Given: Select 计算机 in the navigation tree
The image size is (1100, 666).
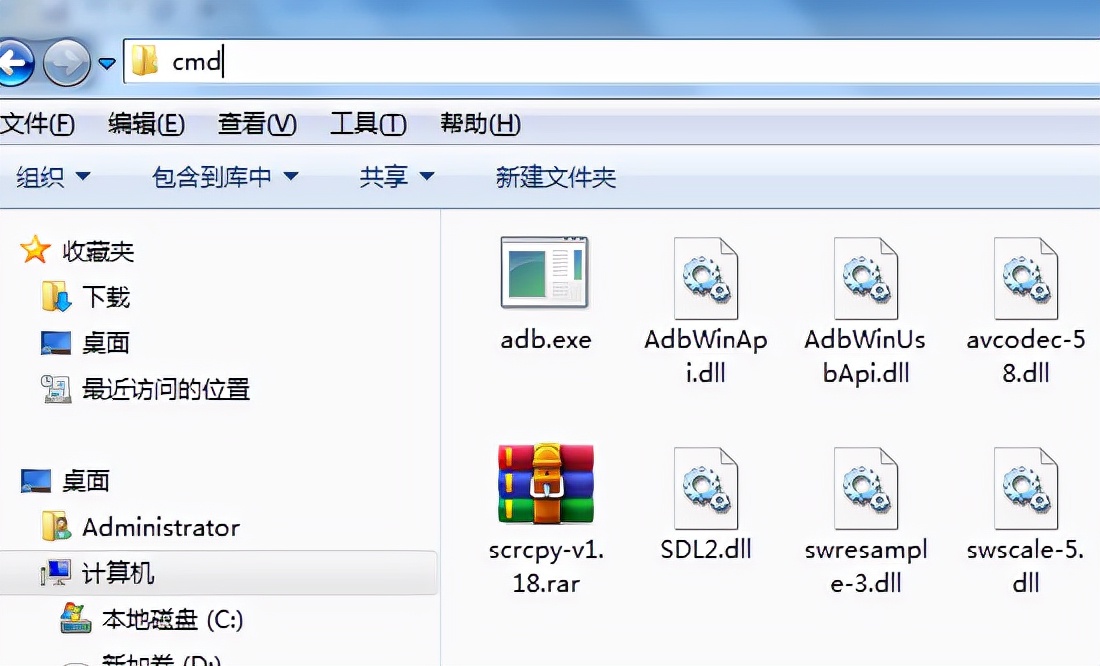Looking at the screenshot, I should 118,573.
